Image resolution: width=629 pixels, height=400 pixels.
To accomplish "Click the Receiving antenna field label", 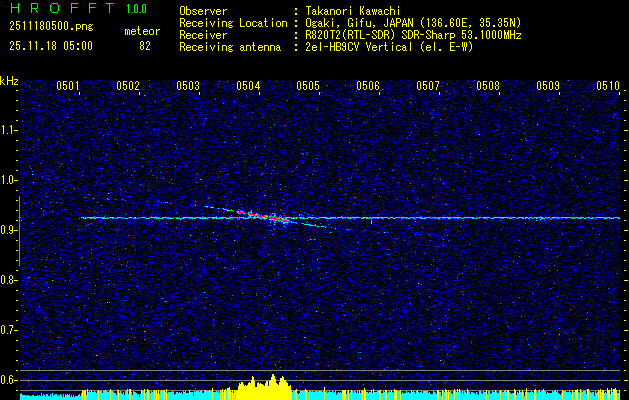I will [230, 47].
